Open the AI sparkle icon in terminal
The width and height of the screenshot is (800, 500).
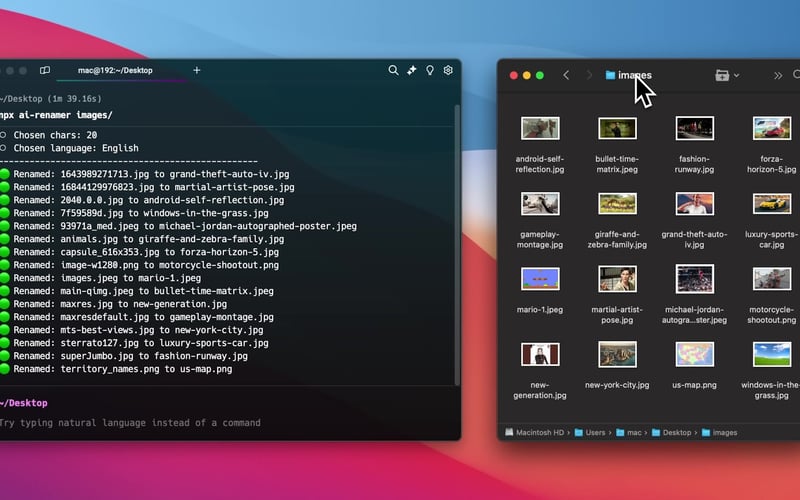pyautogui.click(x=412, y=70)
